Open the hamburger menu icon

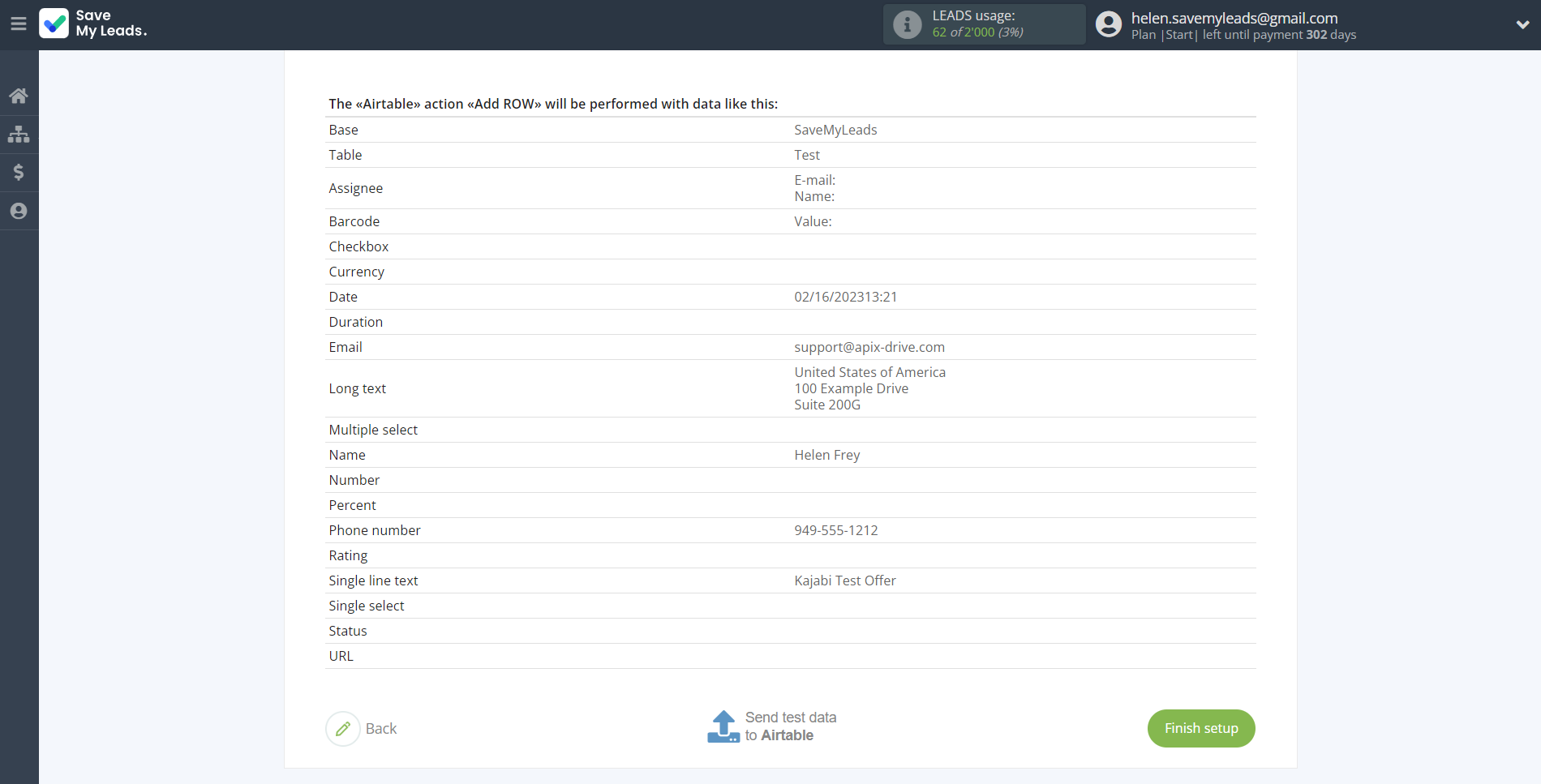point(19,24)
